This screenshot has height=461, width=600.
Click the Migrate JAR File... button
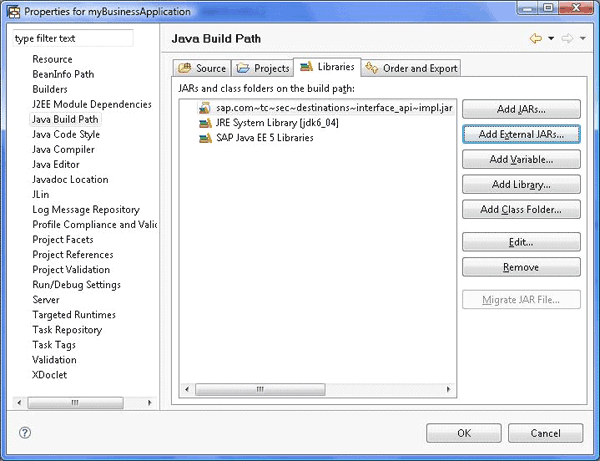(521, 300)
